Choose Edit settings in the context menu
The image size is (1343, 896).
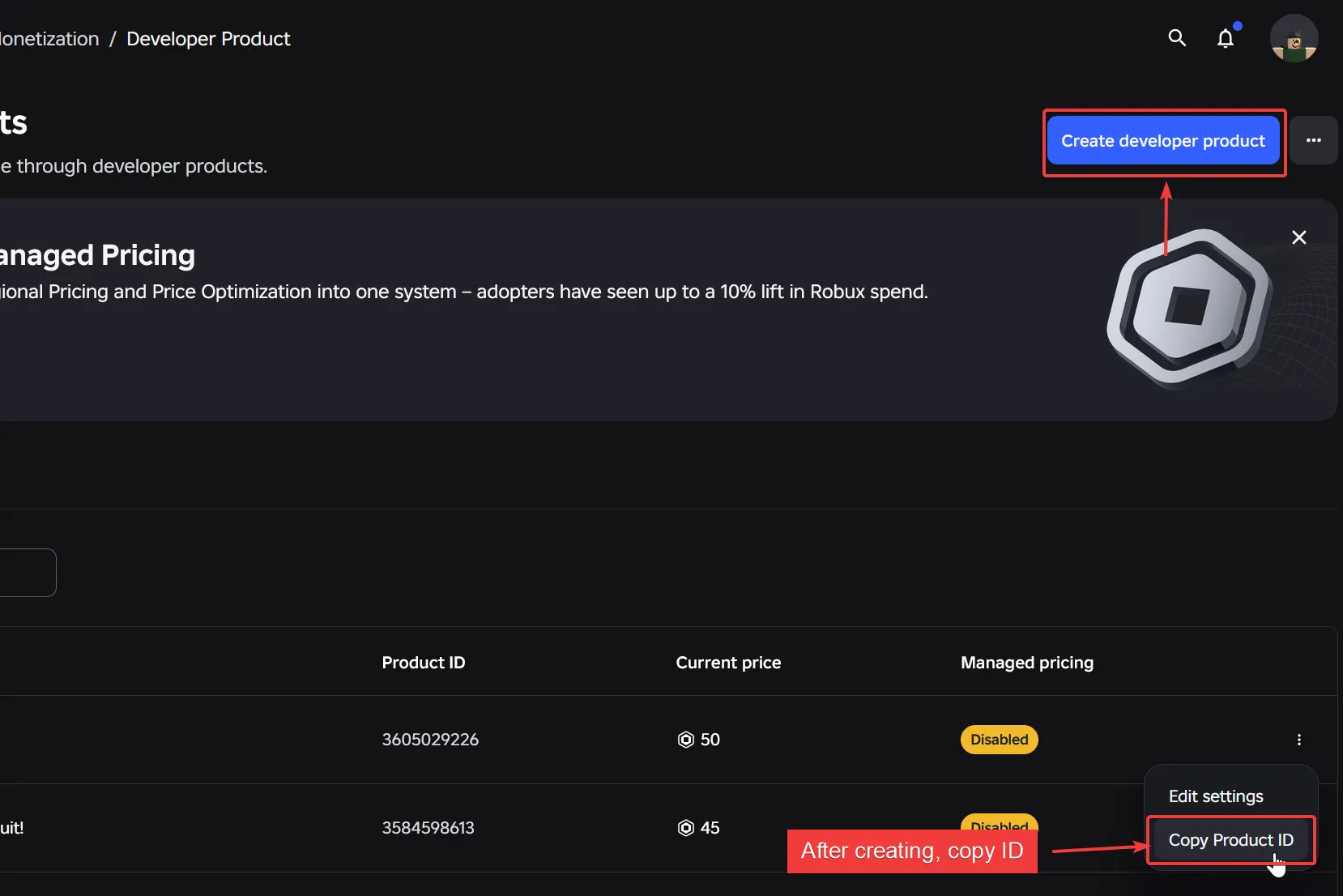click(1216, 796)
